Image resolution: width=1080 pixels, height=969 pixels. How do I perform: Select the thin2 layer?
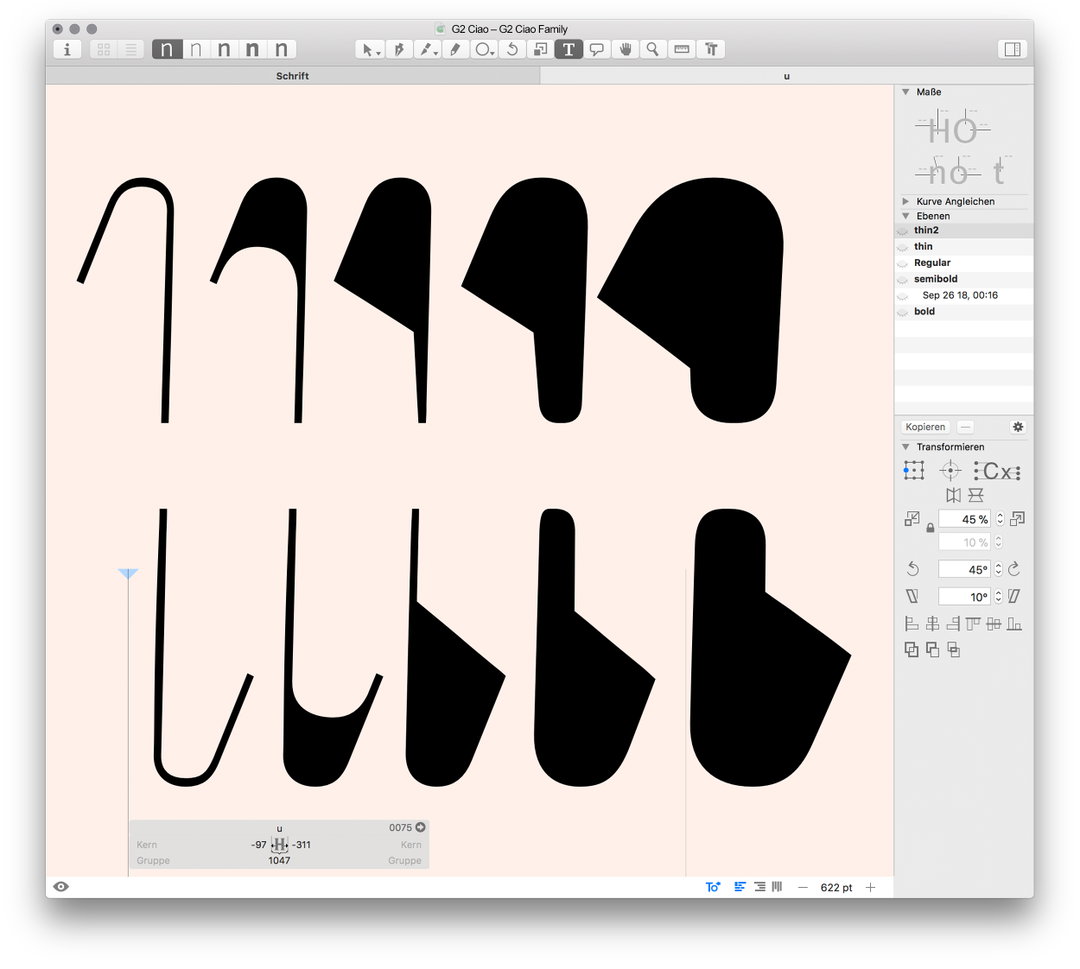(964, 230)
